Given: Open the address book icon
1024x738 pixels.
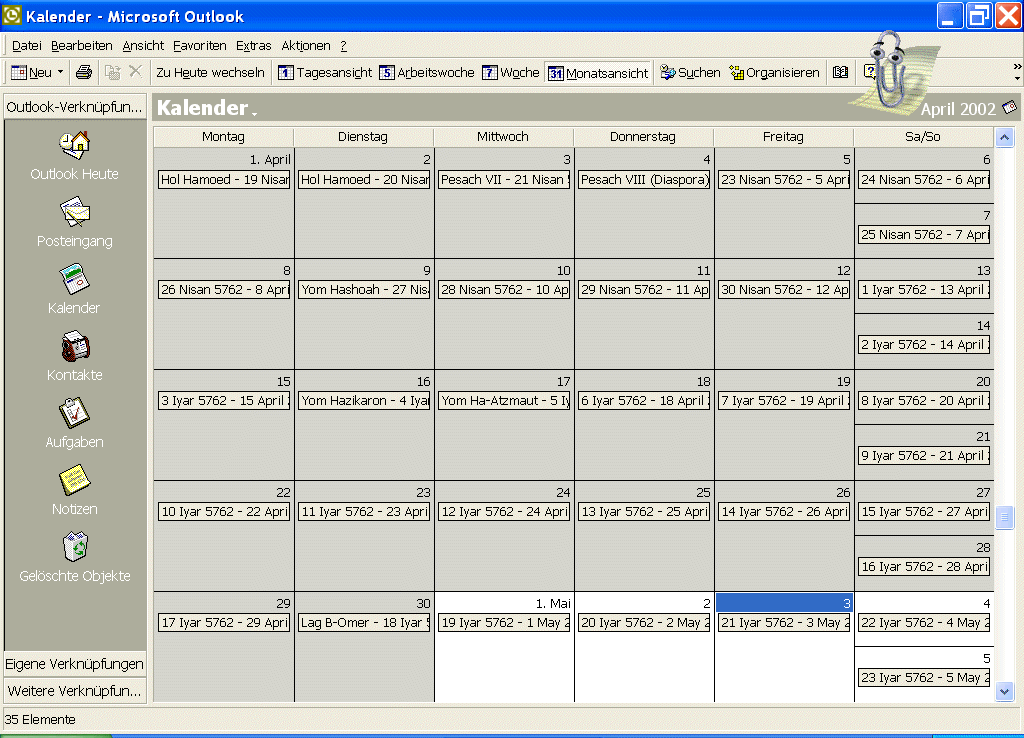Looking at the screenshot, I should click(840, 72).
